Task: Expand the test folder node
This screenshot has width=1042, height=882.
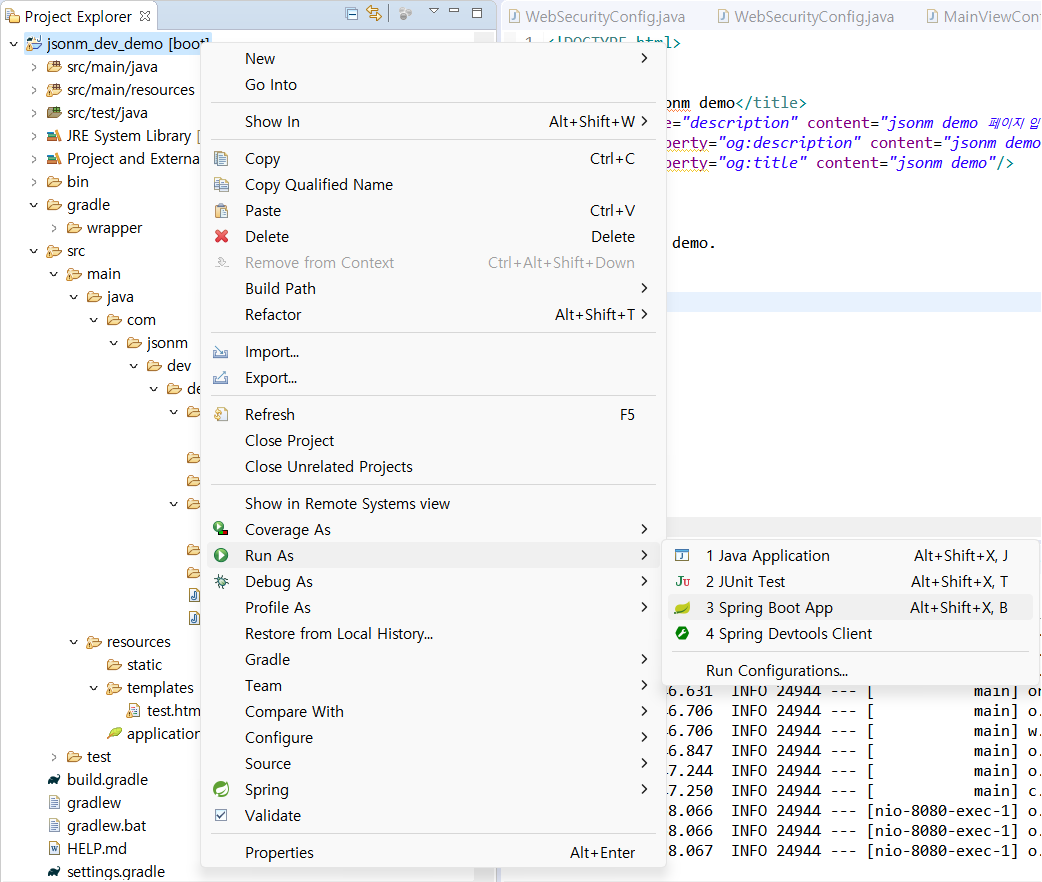Action: [x=54, y=757]
